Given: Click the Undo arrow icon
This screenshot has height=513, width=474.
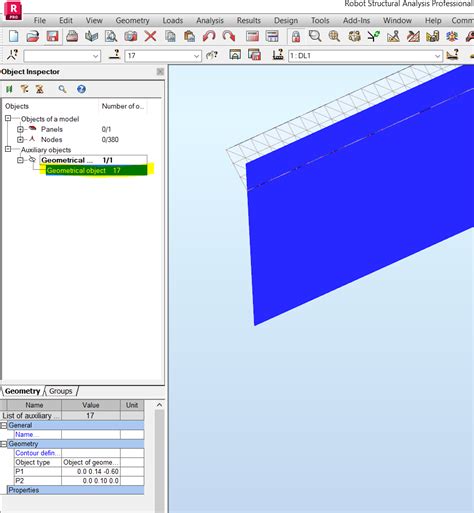Looking at the screenshot, I should pyautogui.click(x=209, y=36).
